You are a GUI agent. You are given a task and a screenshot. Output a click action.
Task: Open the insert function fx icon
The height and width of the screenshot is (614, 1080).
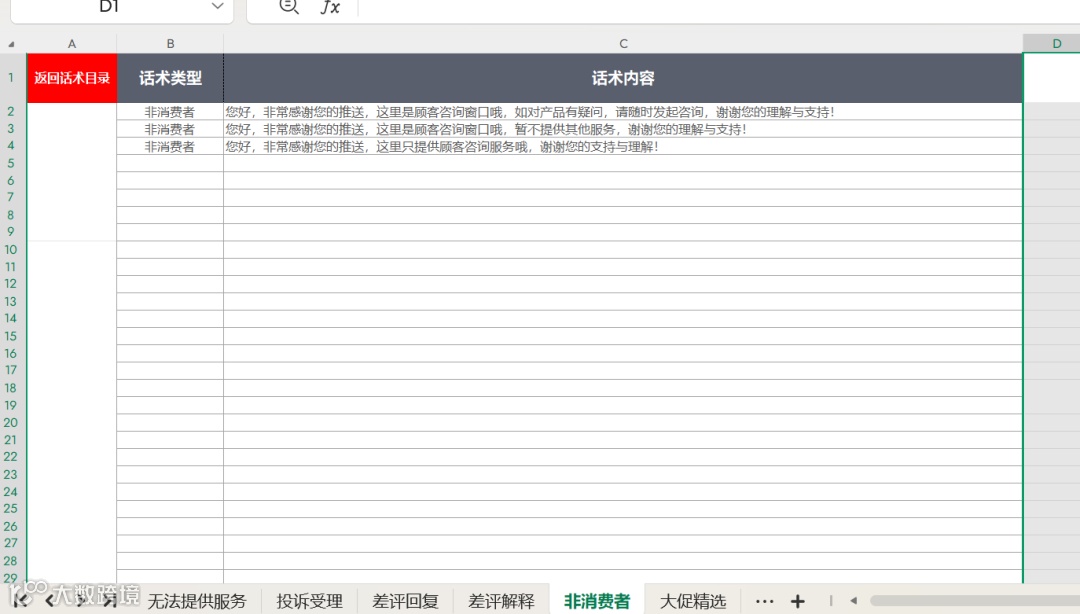(331, 8)
